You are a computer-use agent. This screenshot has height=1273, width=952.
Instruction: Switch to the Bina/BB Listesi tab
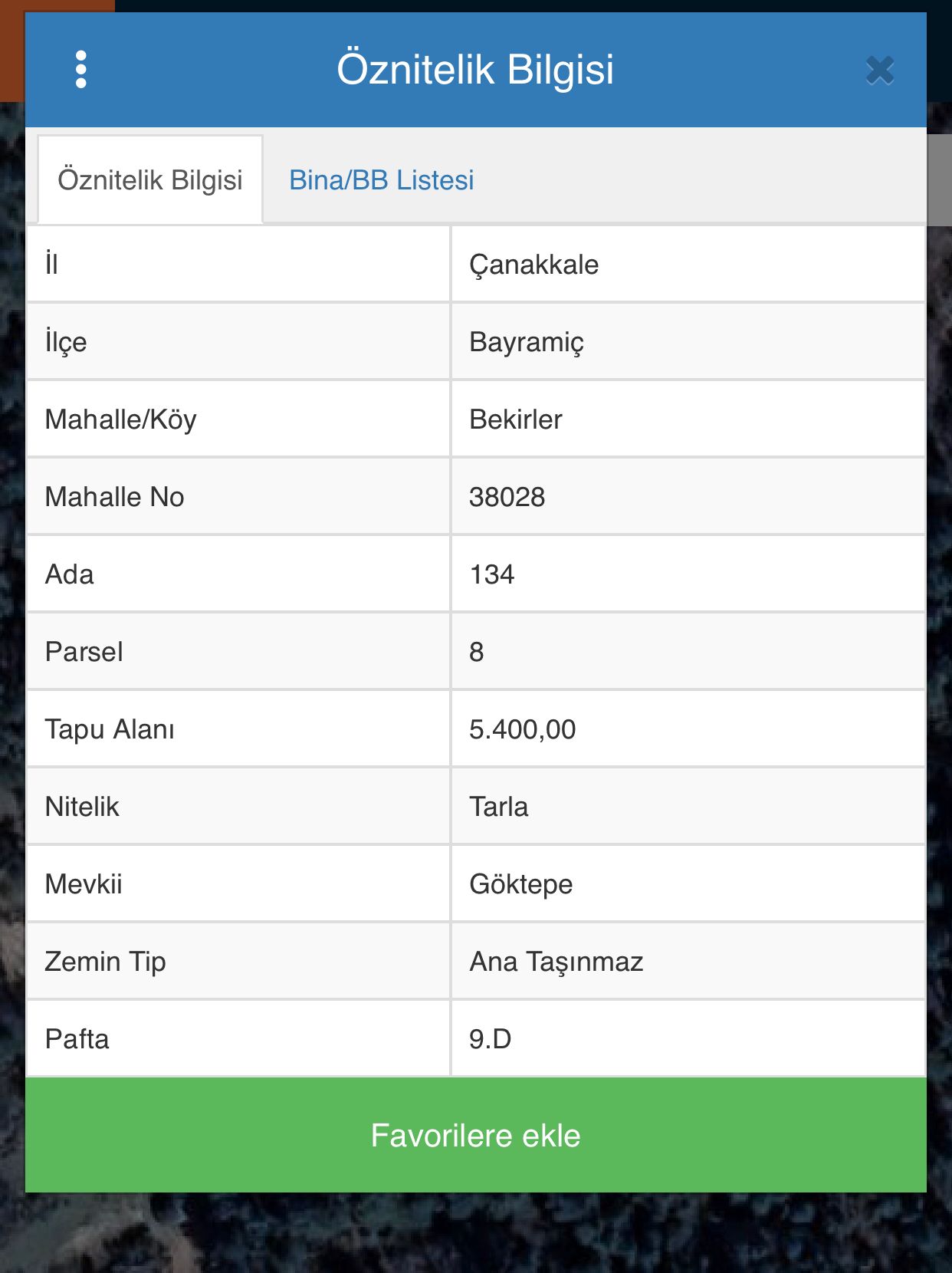point(381,180)
